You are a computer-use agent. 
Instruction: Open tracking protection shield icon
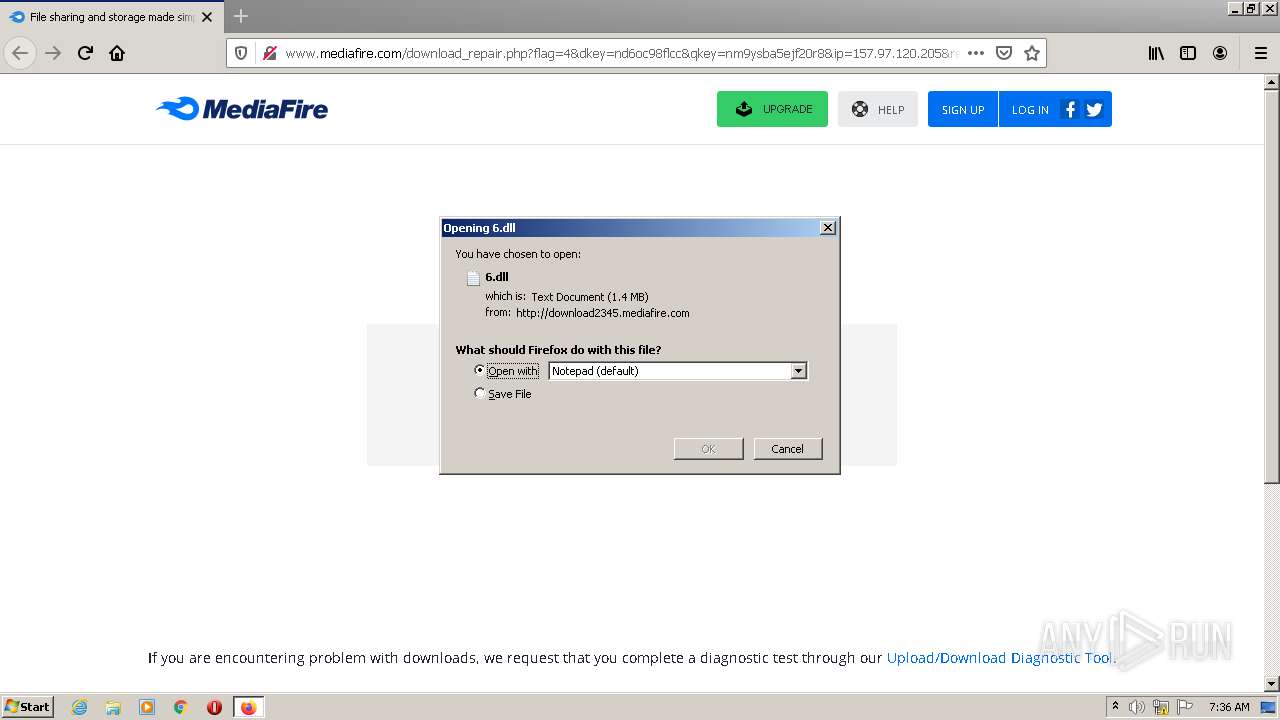[241, 53]
